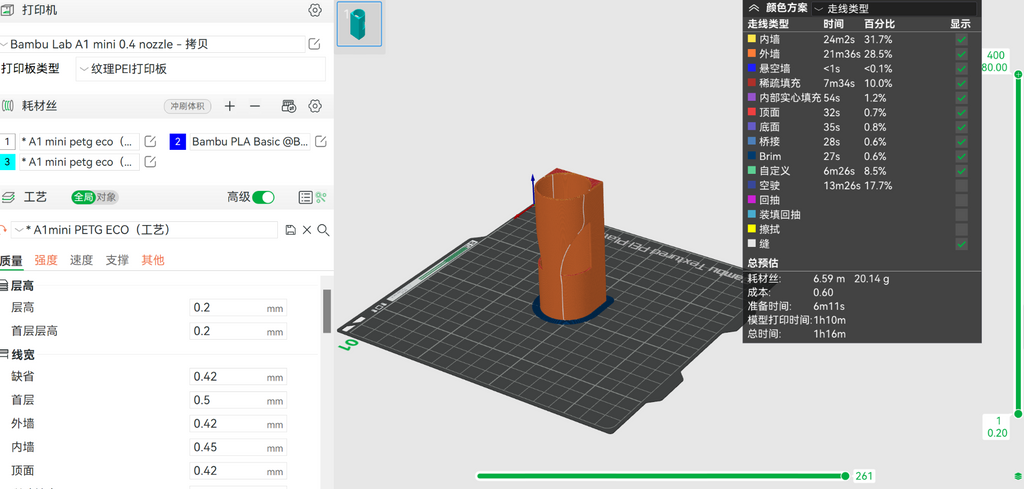Toggle display of 缝 seam points
Image resolution: width=1024 pixels, height=489 pixels.
pos(961,244)
